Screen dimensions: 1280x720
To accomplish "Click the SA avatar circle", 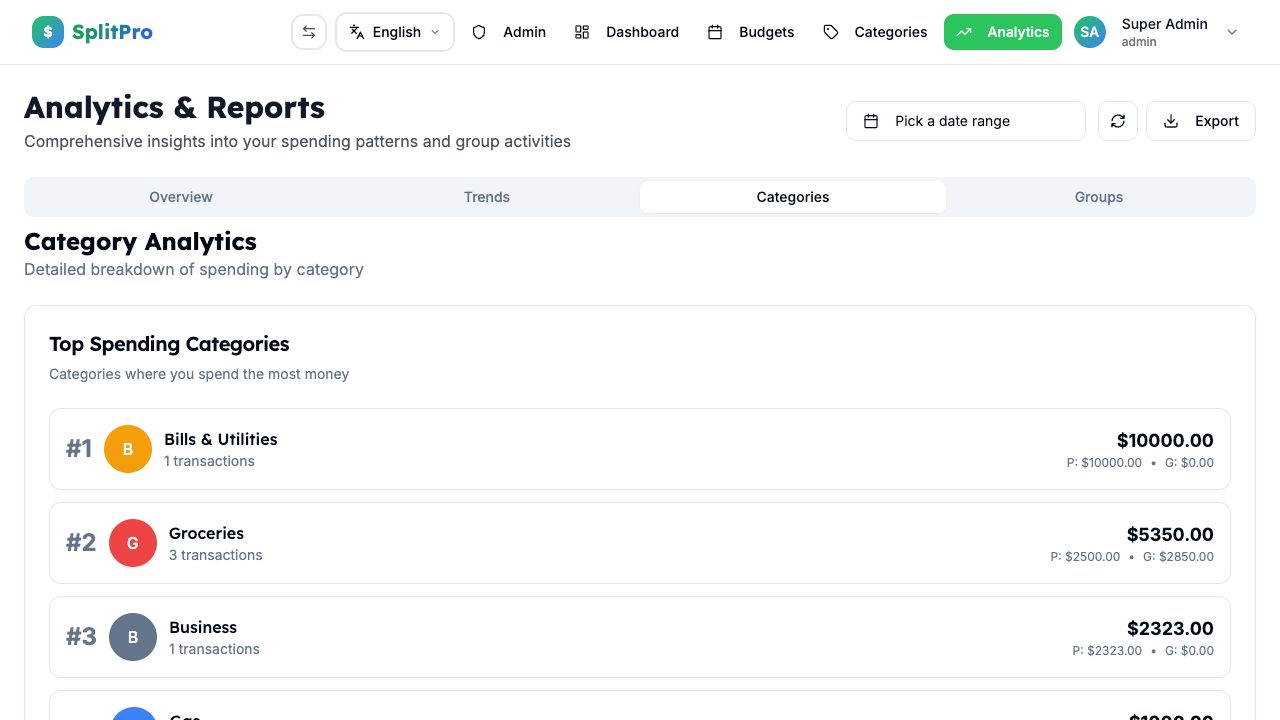I will click(1090, 32).
